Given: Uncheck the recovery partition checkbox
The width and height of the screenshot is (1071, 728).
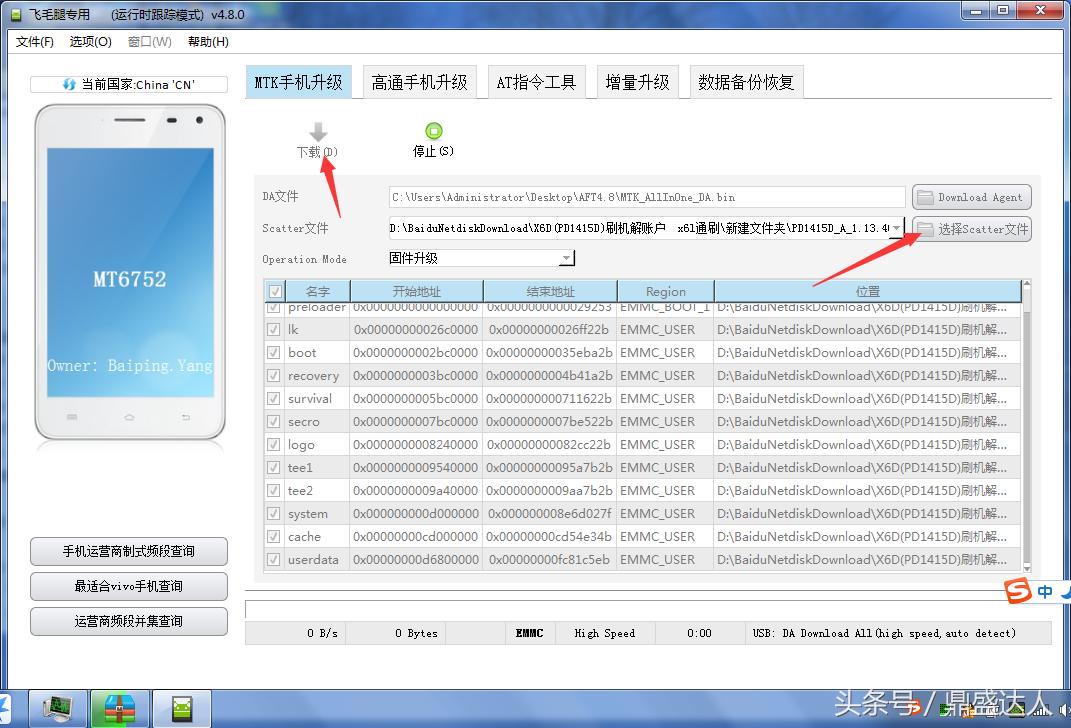Looking at the screenshot, I should click(x=273, y=375).
